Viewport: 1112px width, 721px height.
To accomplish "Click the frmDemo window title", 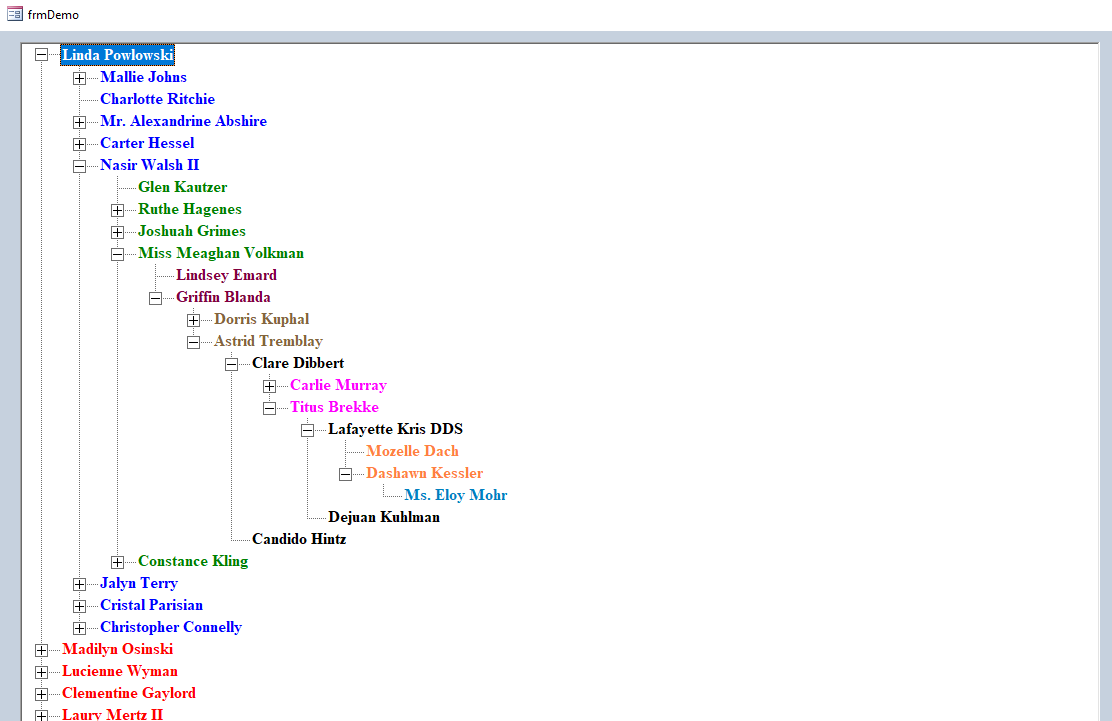I will click(x=53, y=14).
